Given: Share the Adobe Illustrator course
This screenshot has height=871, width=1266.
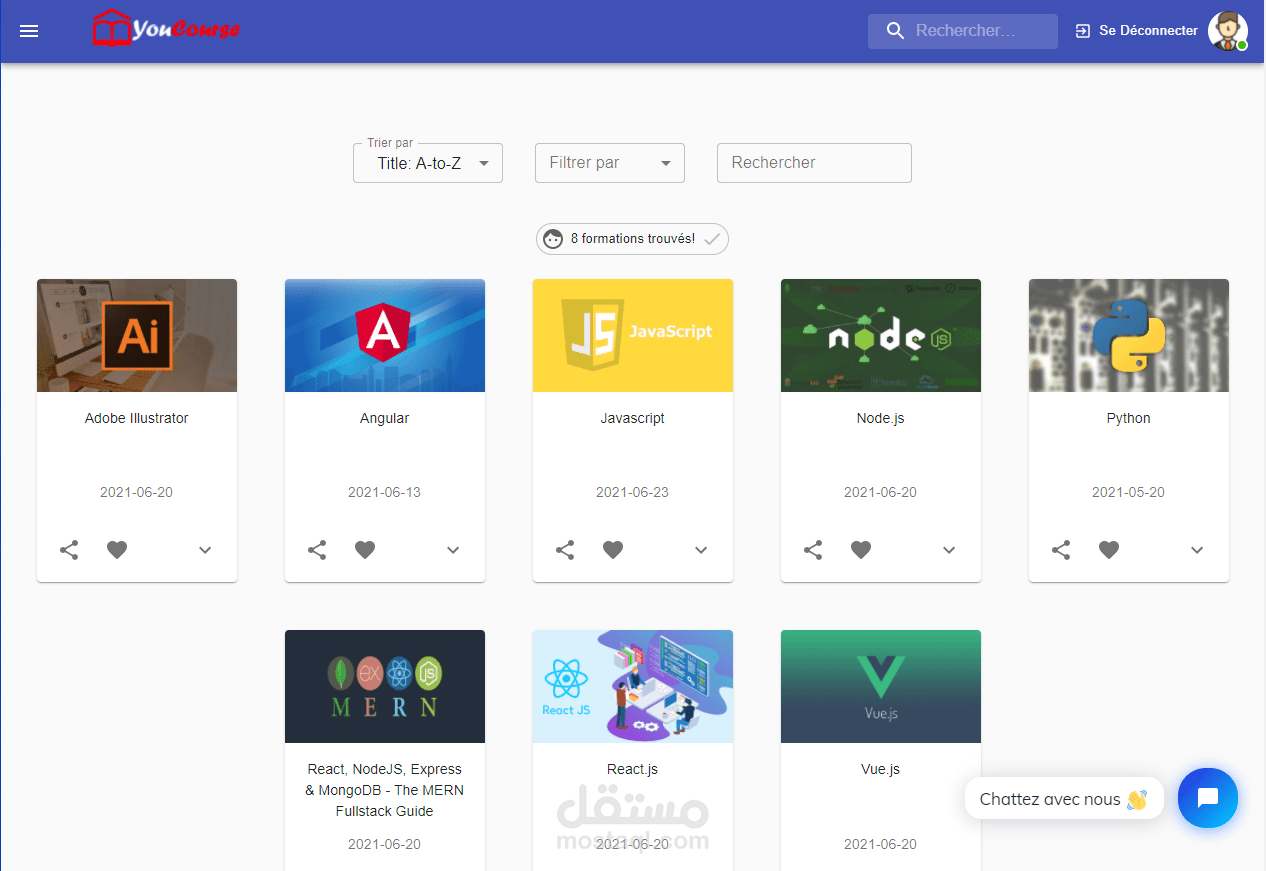Looking at the screenshot, I should click(68, 550).
